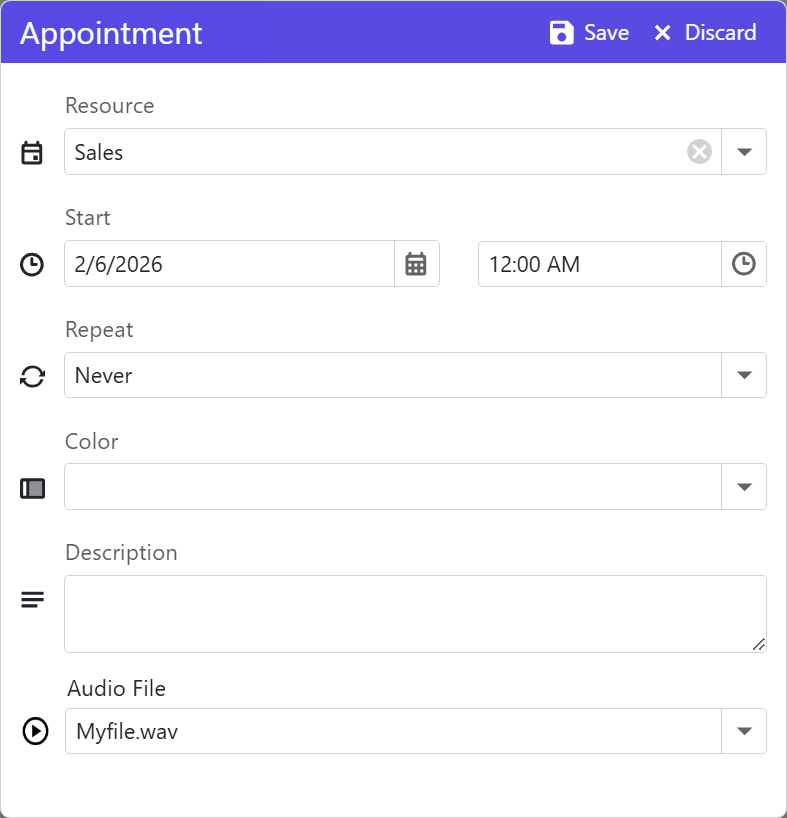
Task: Click the play audio file icon
Action: (x=34, y=731)
